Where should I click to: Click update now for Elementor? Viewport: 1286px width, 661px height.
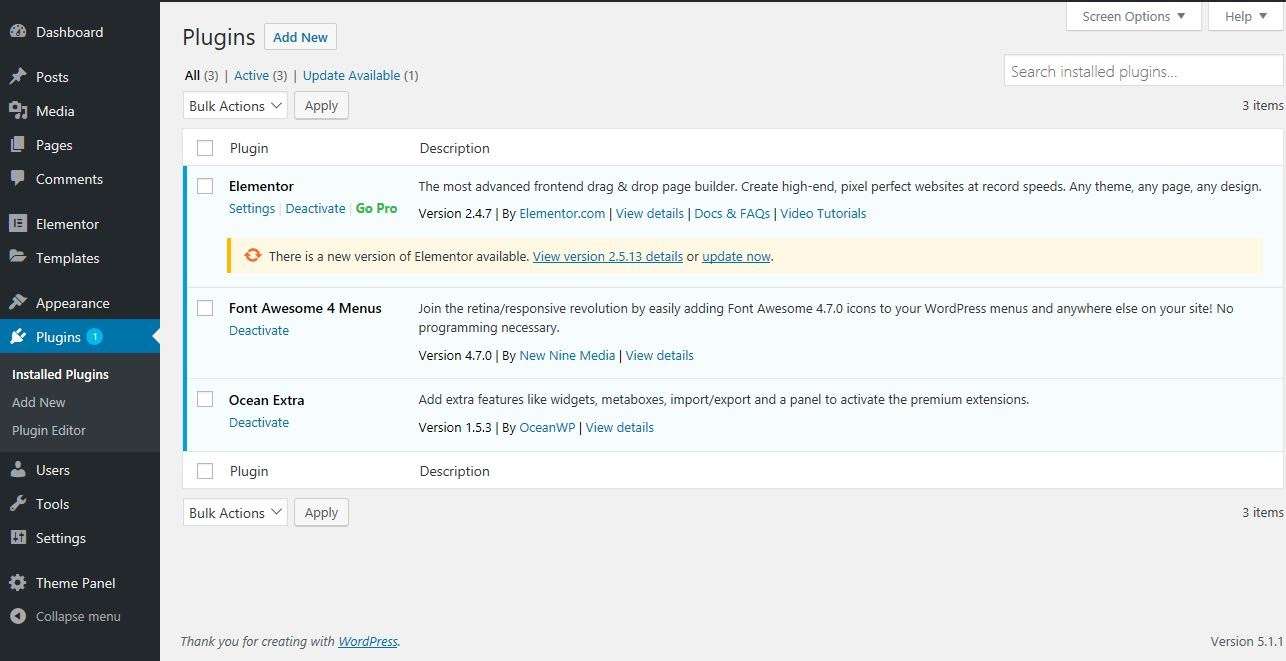tap(736, 256)
